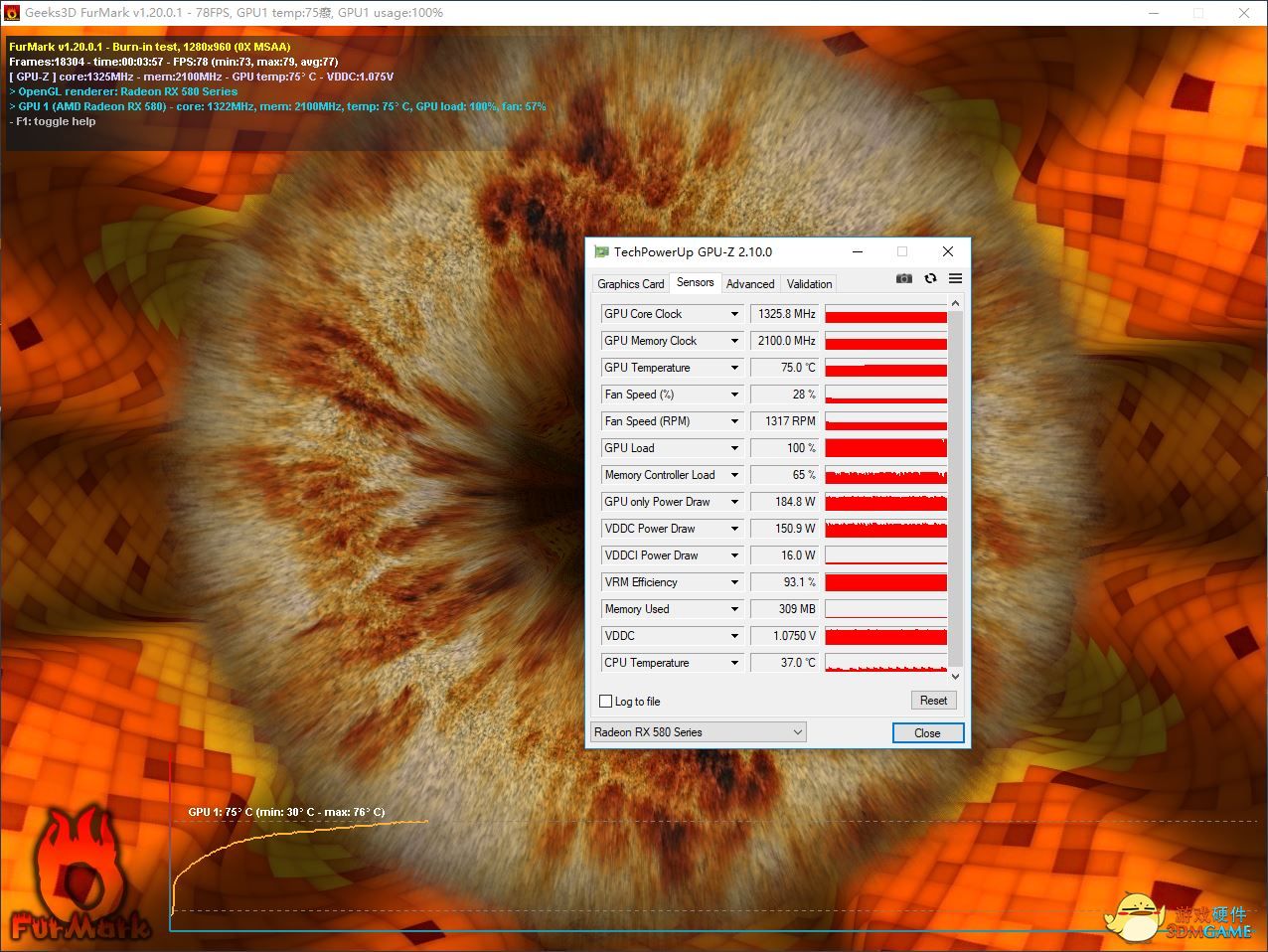The image size is (1268, 952).
Task: Enable the Log to file checkbox
Action: pos(606,702)
